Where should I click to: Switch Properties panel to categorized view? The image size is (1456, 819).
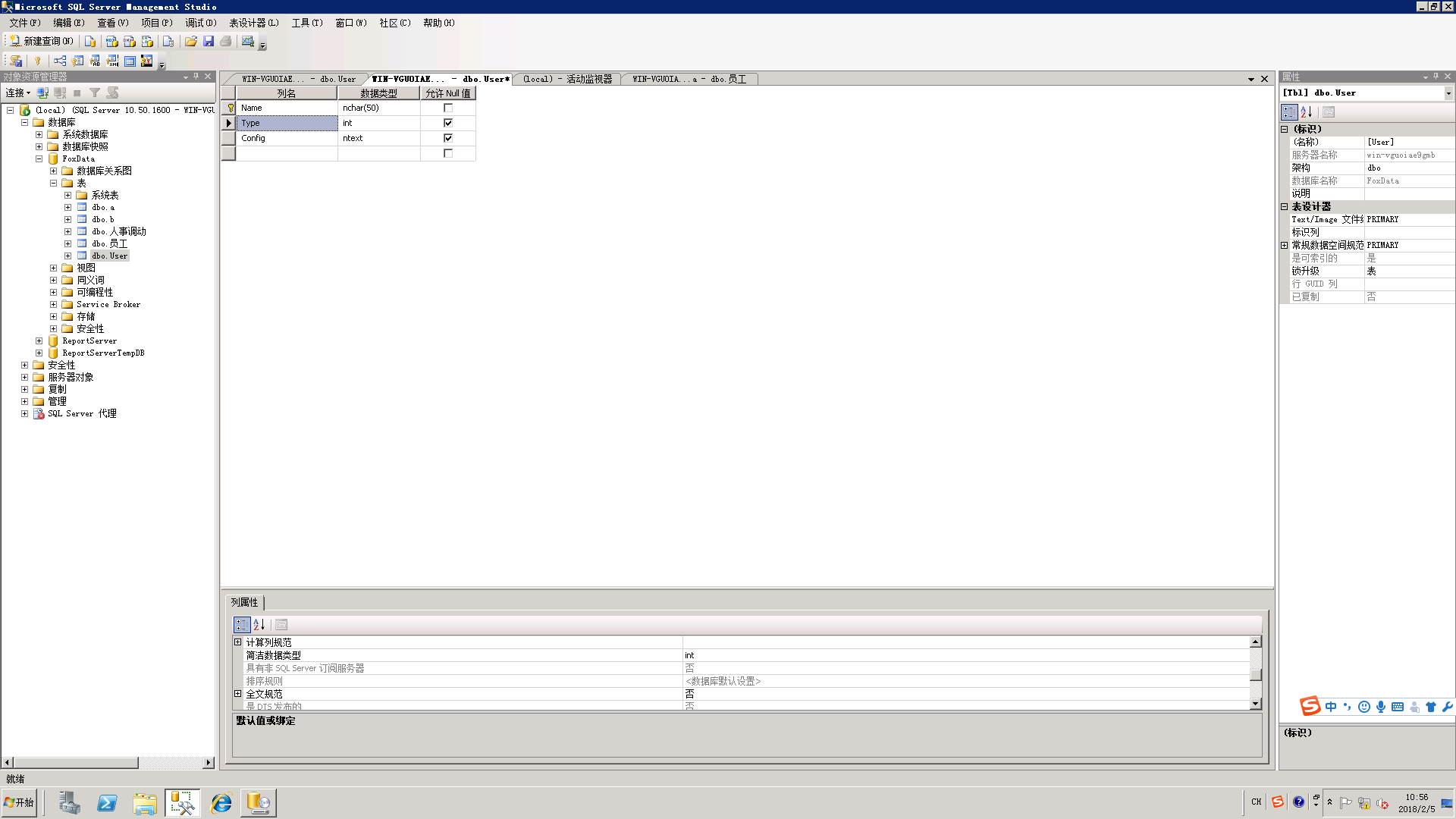(1289, 112)
